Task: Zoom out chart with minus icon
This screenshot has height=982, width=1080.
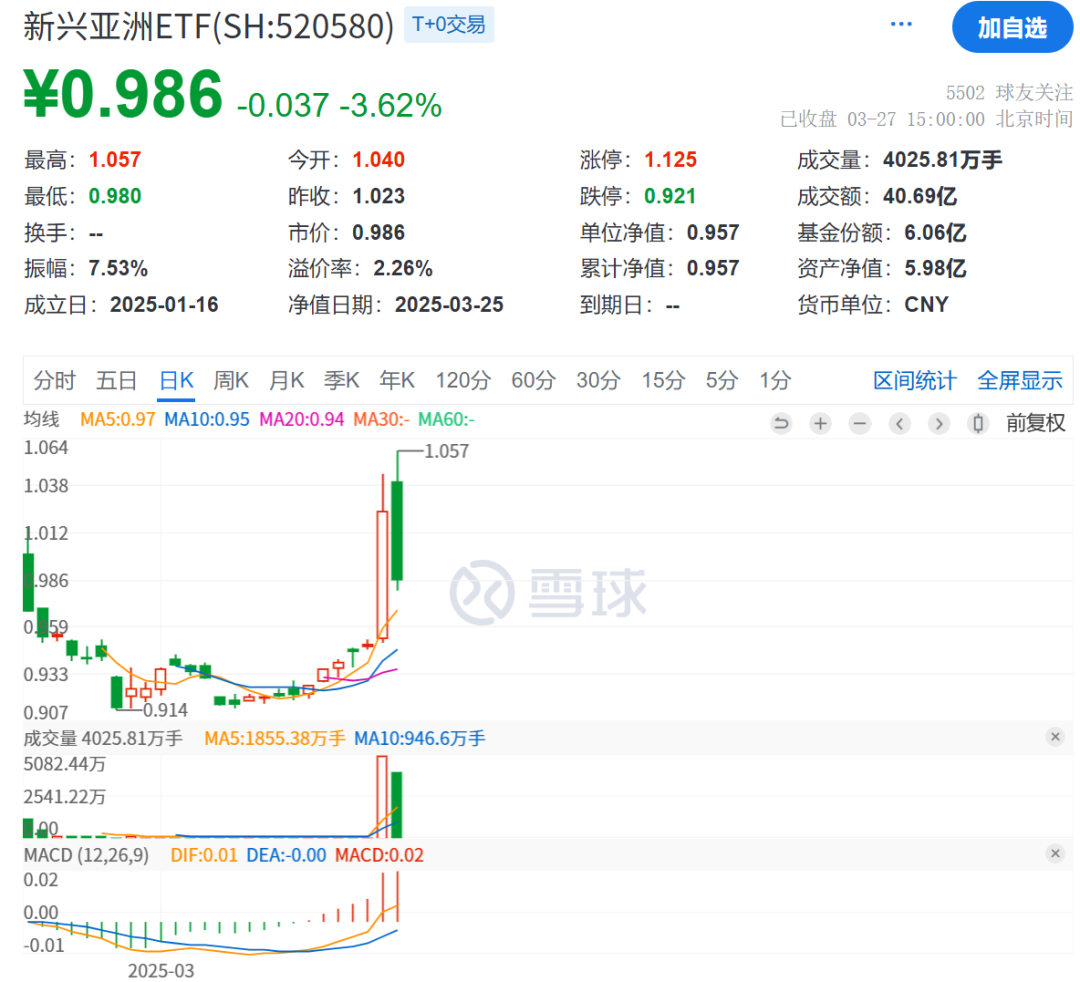Action: point(860,423)
